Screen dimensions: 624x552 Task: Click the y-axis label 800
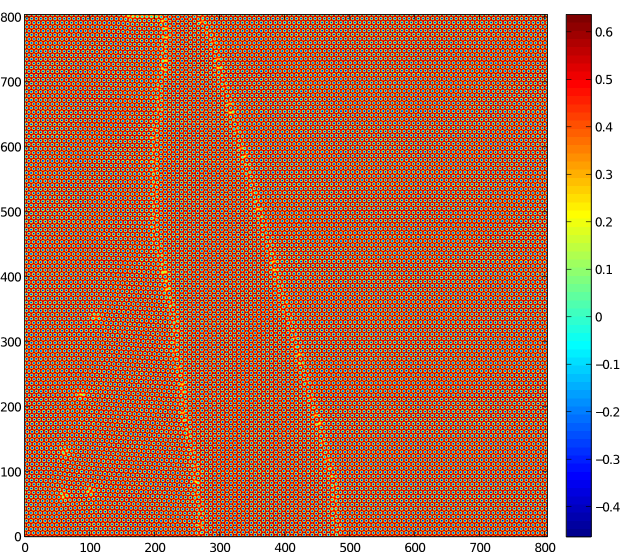(11, 18)
